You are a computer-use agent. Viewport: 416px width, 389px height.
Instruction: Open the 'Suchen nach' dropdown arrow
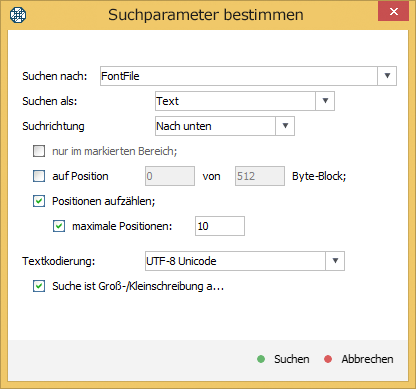(x=387, y=76)
